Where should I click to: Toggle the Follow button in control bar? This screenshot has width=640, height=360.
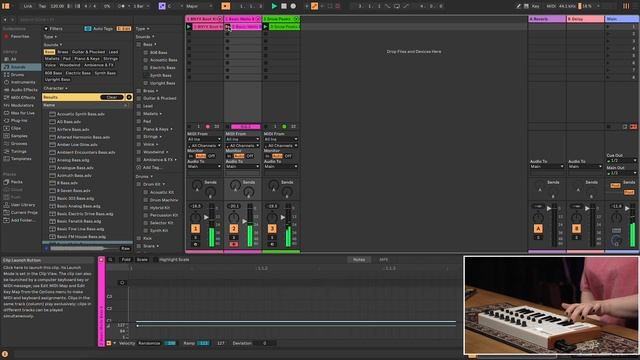[225, 6]
